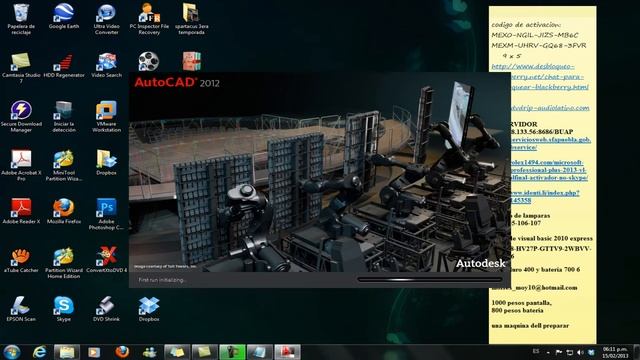
Task: Open the Action Center flag icon
Action: coord(559,352)
